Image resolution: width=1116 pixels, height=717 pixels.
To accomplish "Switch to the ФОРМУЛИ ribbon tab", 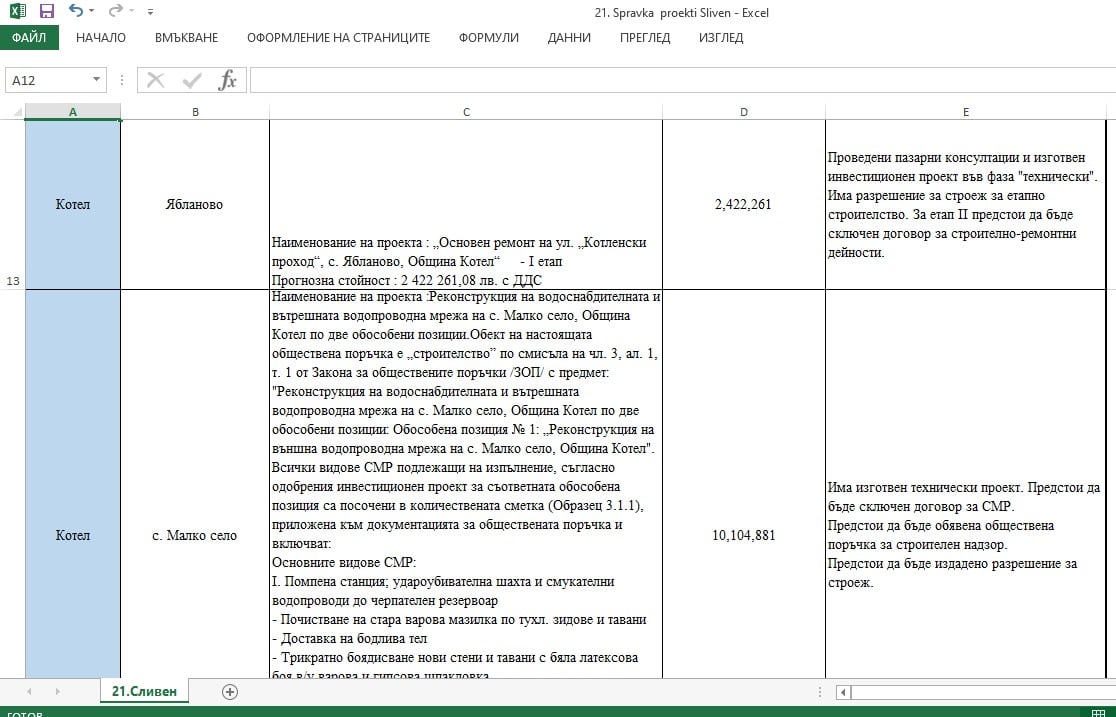I will tap(488, 38).
